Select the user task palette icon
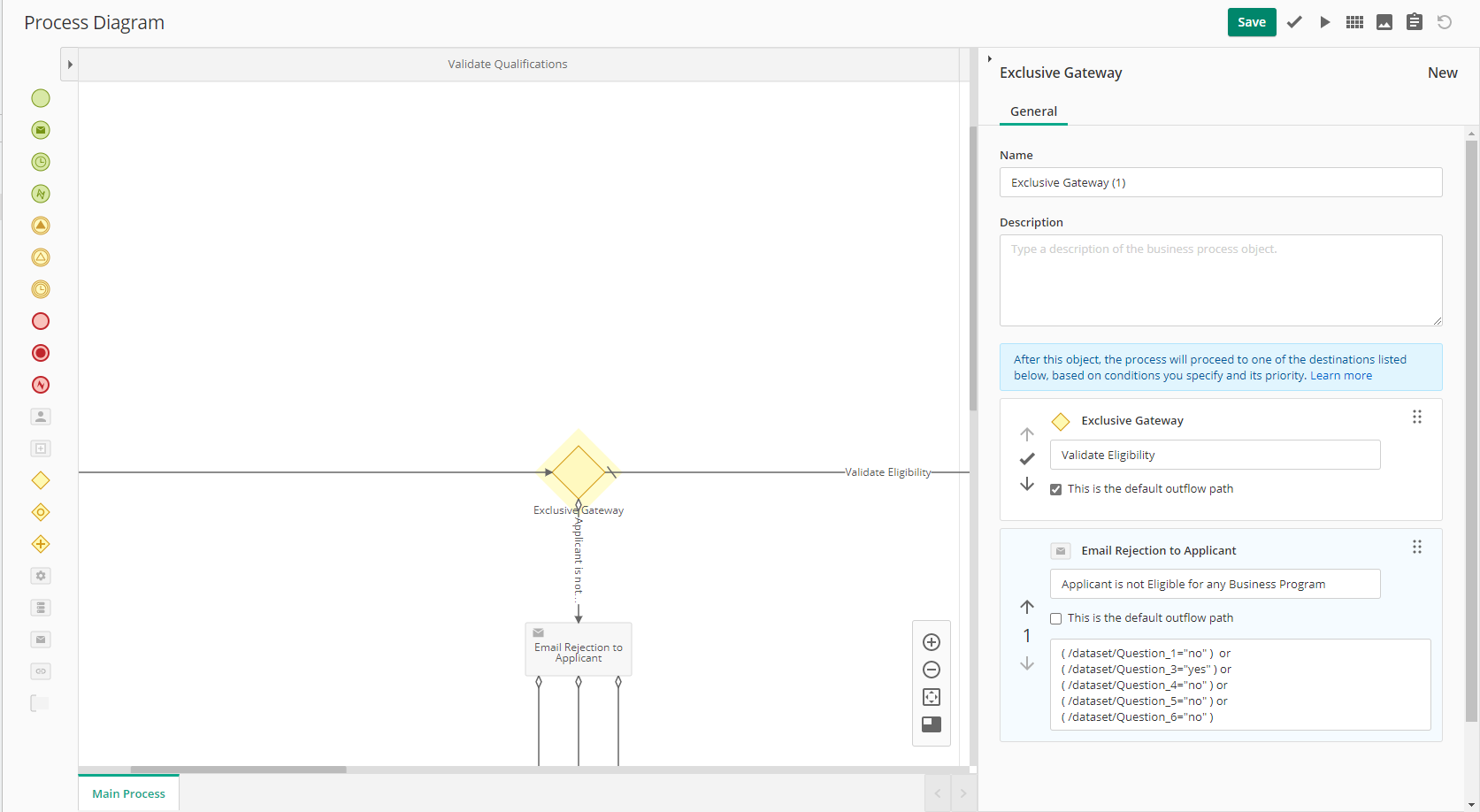Image resolution: width=1480 pixels, height=812 pixels. point(41,417)
